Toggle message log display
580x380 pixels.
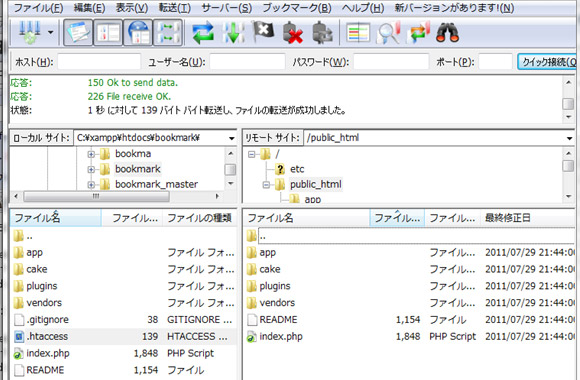[78, 33]
